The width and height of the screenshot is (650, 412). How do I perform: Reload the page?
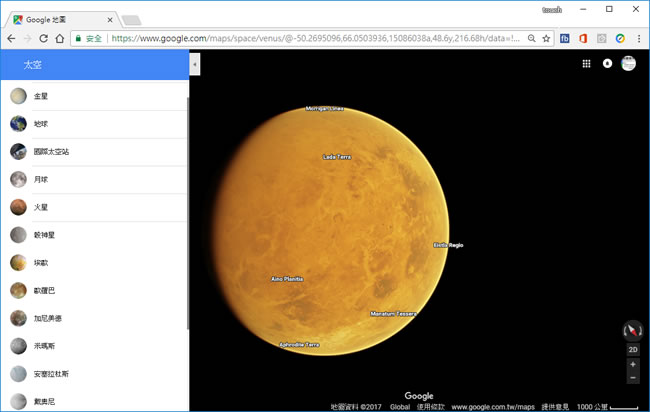[43, 38]
